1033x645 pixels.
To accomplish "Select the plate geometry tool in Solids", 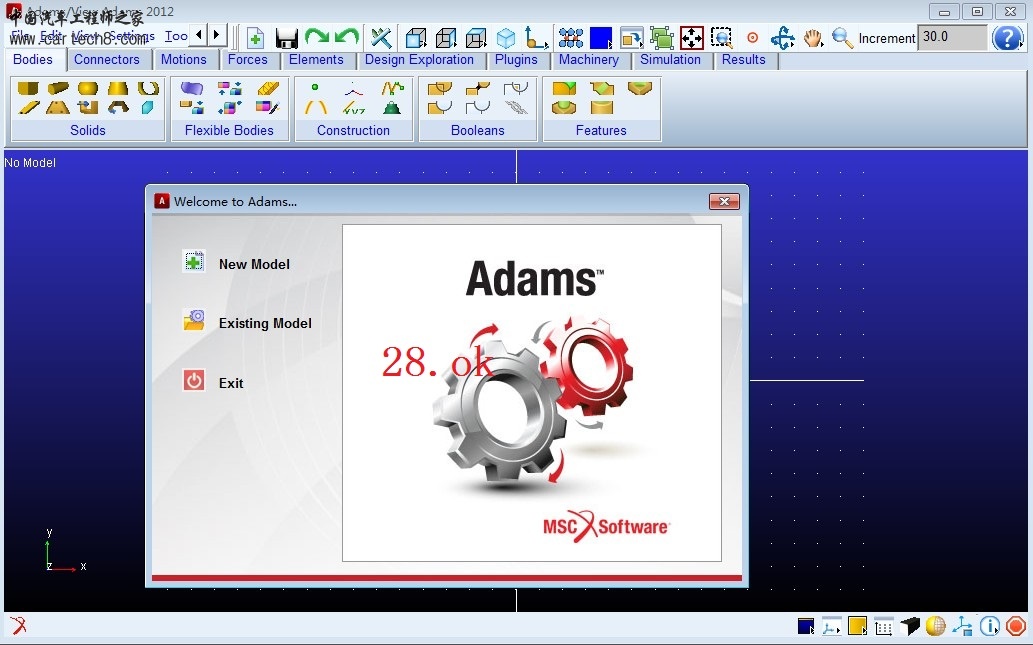I will 58,107.
